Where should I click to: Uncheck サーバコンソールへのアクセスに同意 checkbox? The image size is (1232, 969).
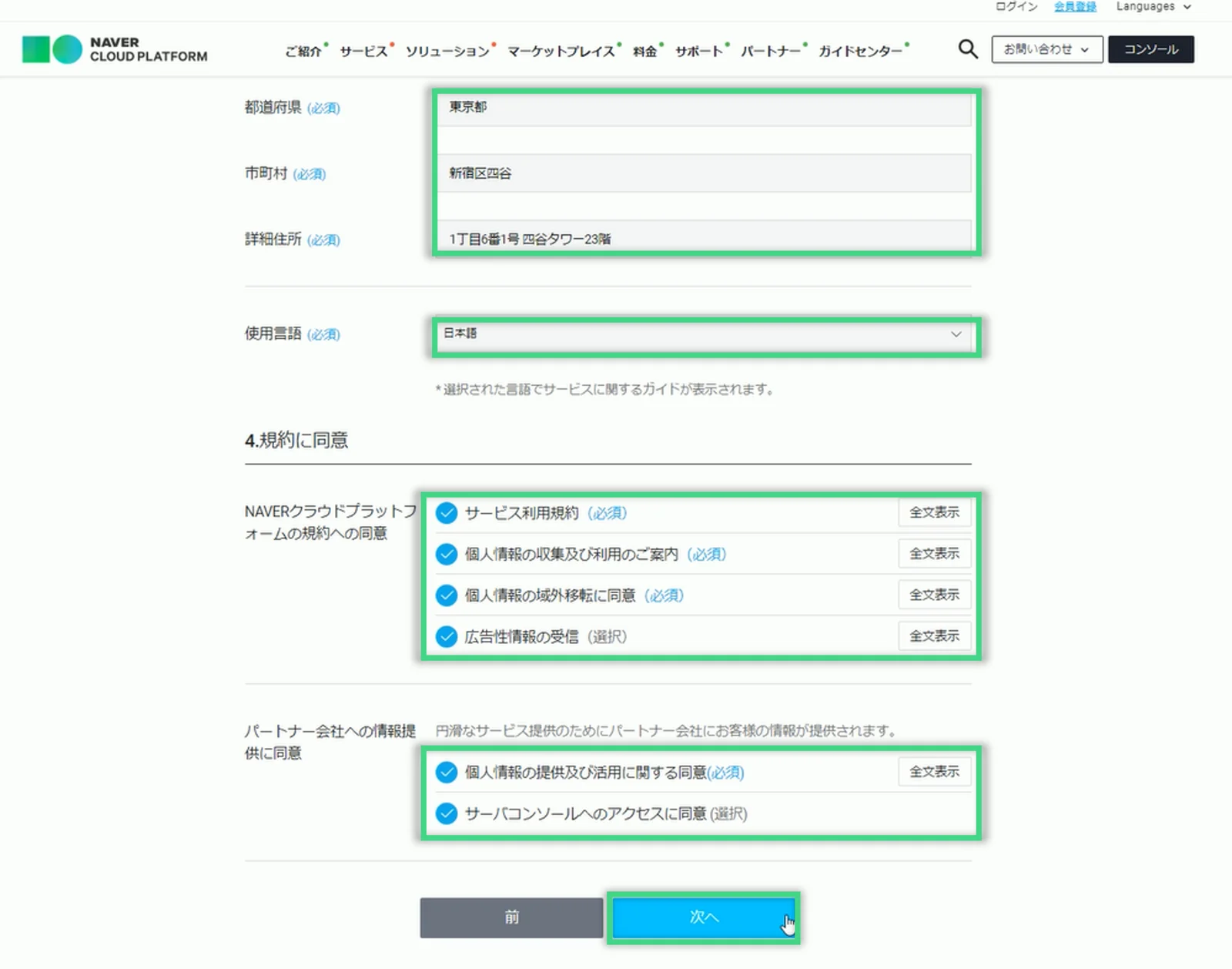coord(447,813)
